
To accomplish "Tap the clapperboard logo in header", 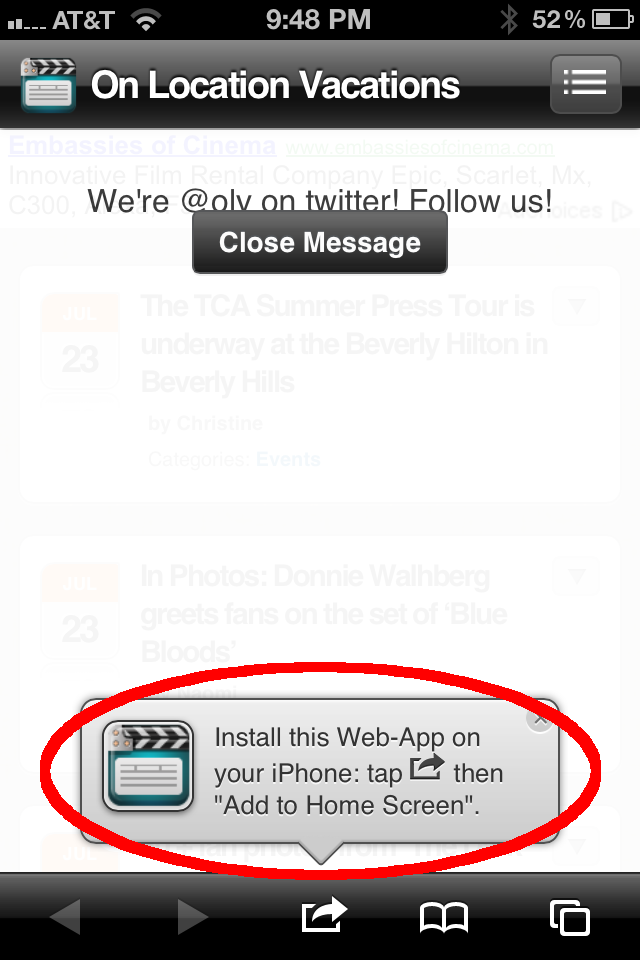I will (x=48, y=85).
